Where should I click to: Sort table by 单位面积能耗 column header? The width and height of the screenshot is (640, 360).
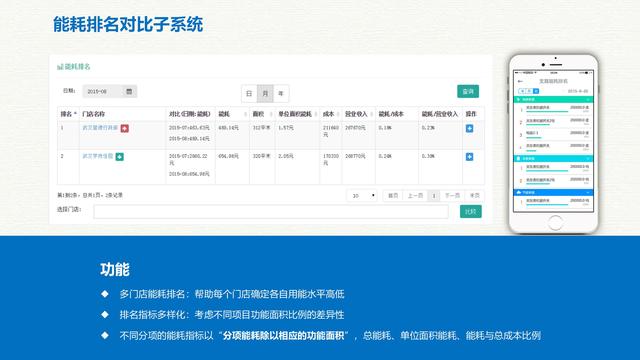coord(298,114)
